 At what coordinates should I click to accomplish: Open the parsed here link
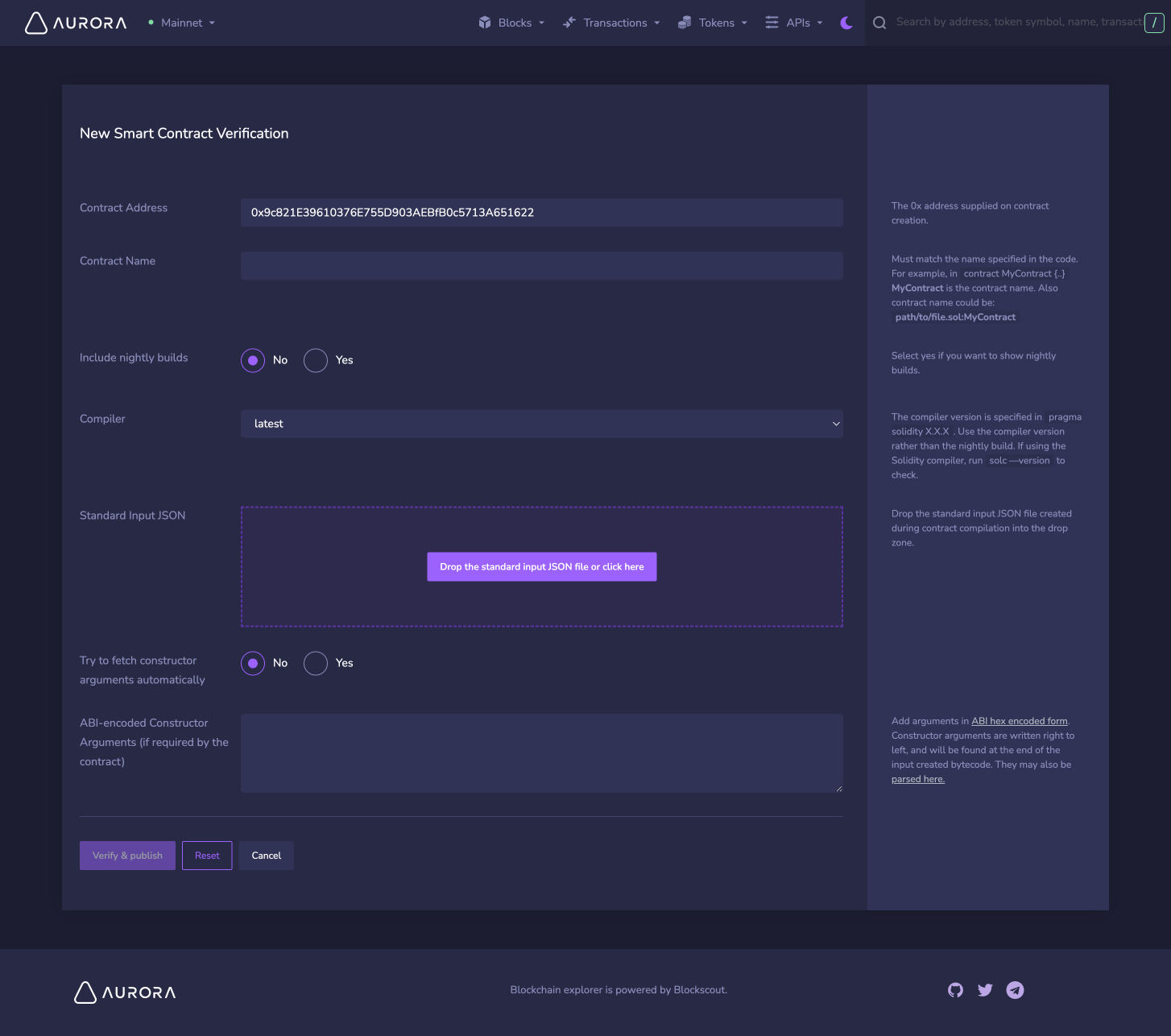coord(918,779)
